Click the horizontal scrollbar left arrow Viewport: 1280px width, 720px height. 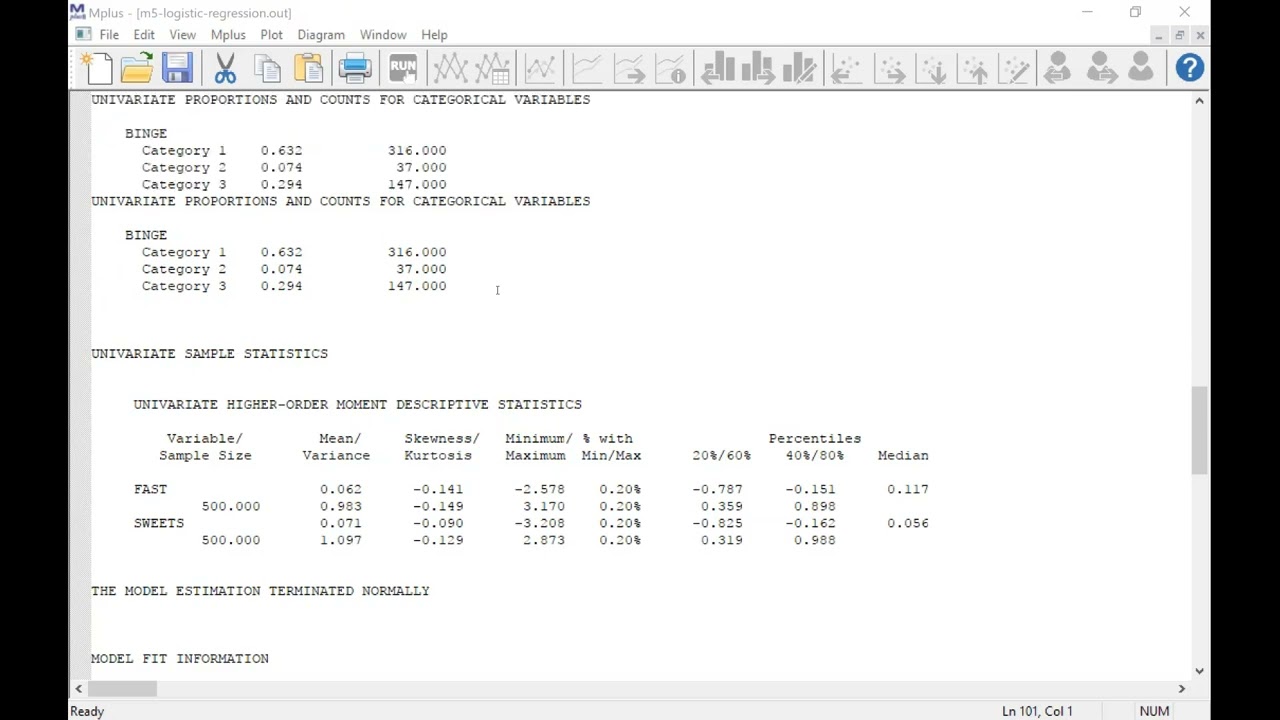pos(78,688)
